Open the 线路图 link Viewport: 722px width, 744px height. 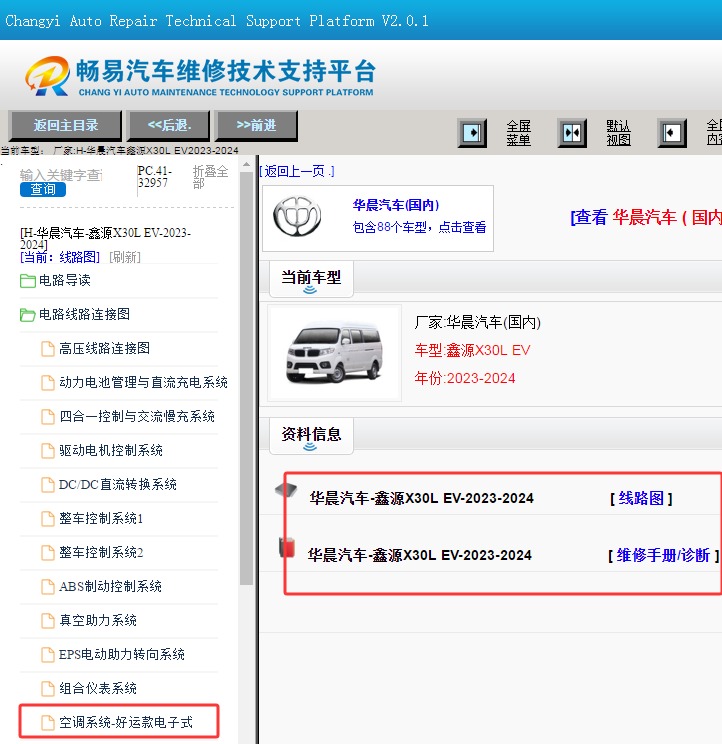point(641,498)
